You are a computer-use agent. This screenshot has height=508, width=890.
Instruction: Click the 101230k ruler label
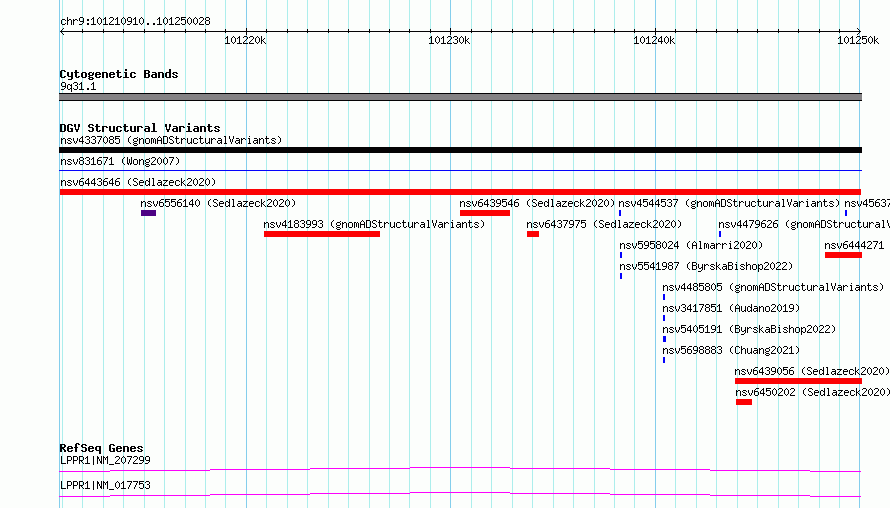tap(449, 40)
